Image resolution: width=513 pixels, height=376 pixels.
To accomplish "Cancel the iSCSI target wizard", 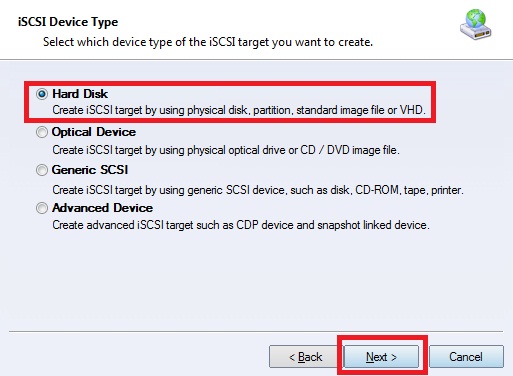I will [466, 357].
